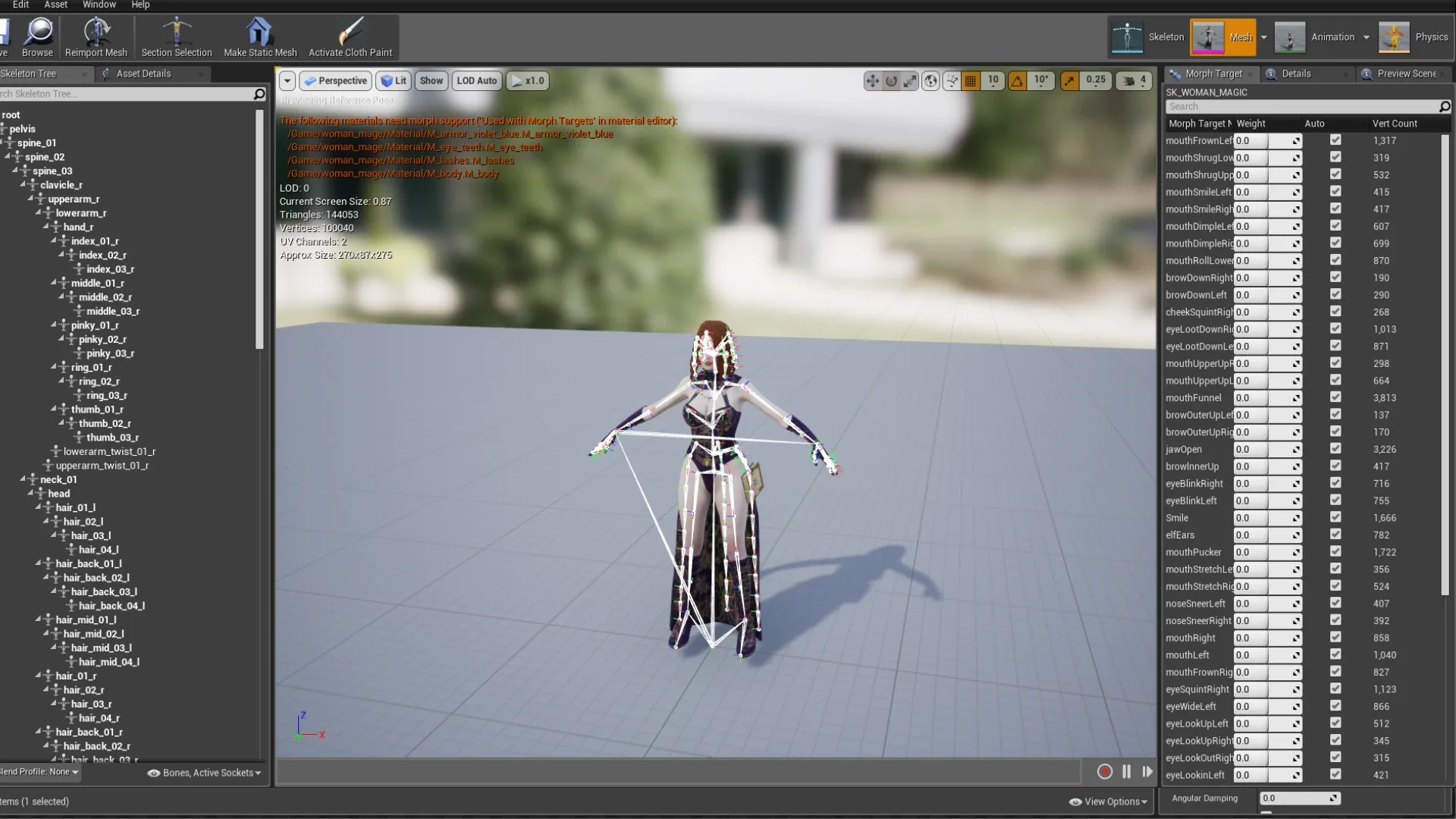Open the Show viewport menu
The height and width of the screenshot is (819, 1456).
click(x=431, y=80)
